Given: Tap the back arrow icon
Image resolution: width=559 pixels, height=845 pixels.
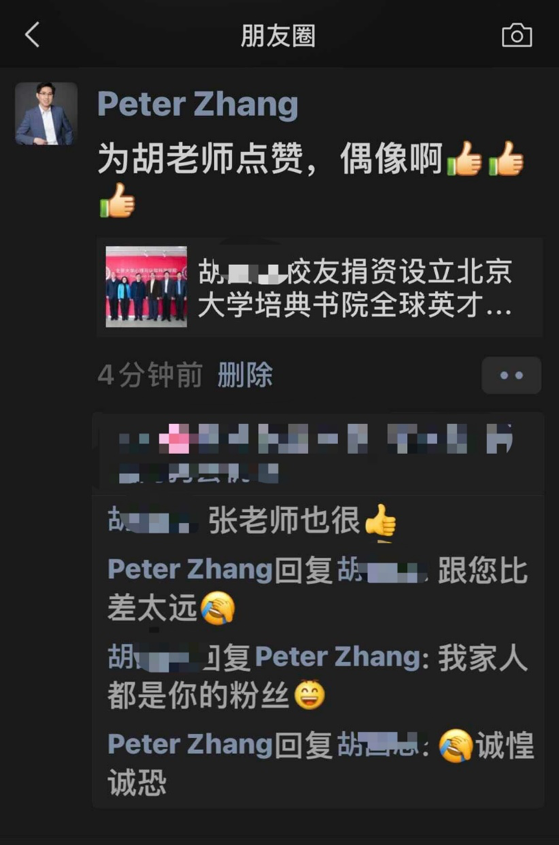Looking at the screenshot, I should click(32, 35).
